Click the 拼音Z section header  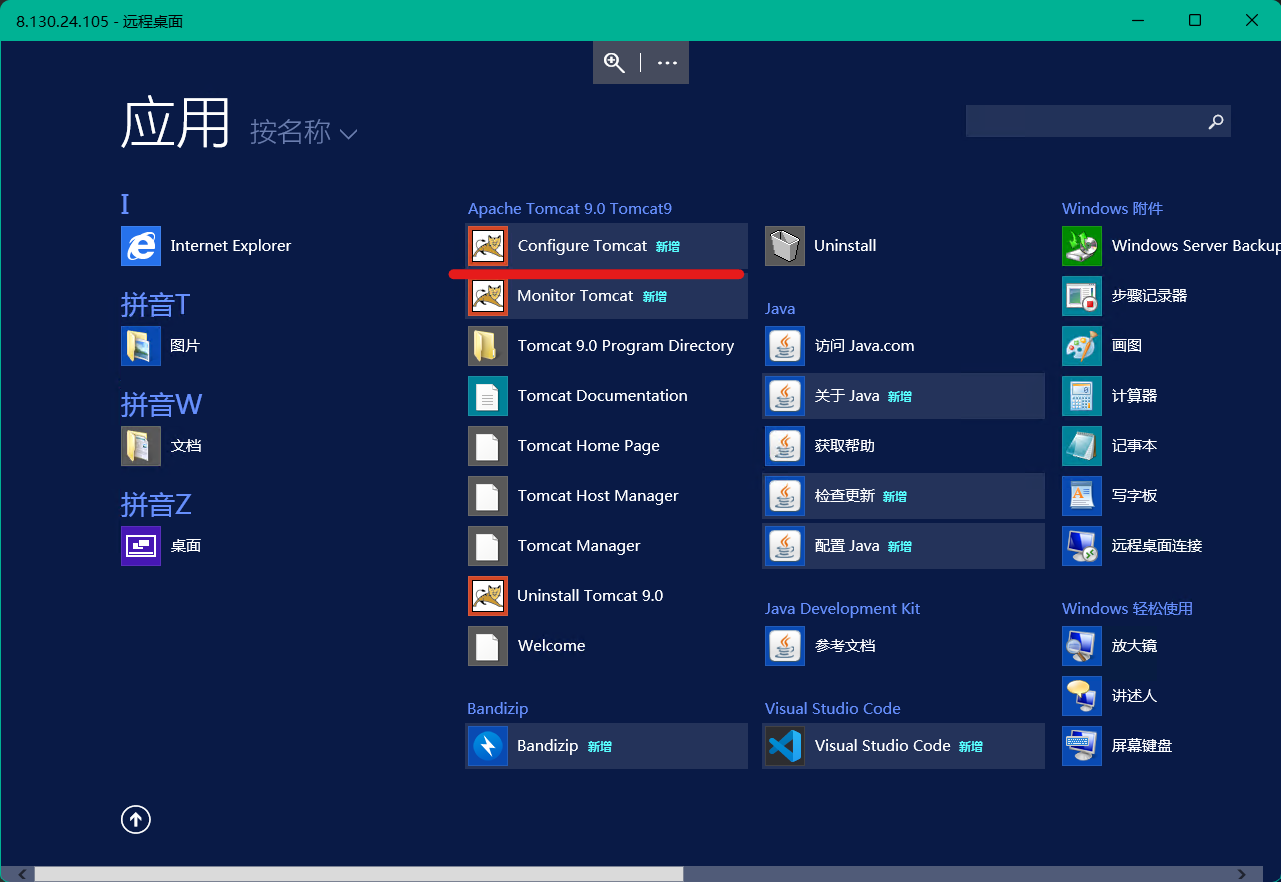tap(156, 504)
